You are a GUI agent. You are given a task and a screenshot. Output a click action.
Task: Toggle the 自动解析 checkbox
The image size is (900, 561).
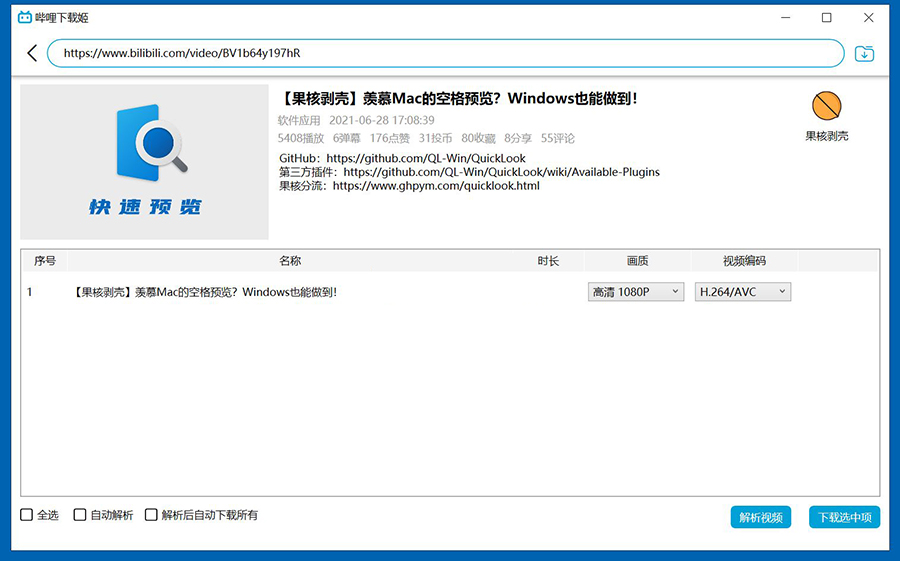point(80,515)
